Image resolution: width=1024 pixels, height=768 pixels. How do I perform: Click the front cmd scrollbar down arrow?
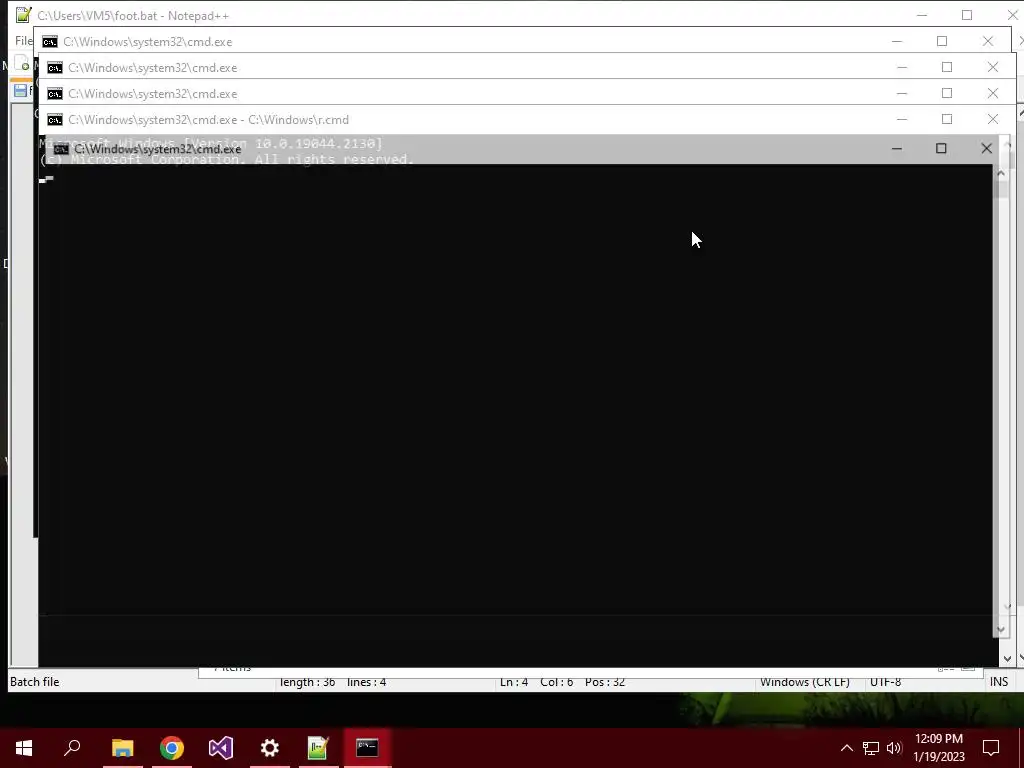tap(1000, 630)
